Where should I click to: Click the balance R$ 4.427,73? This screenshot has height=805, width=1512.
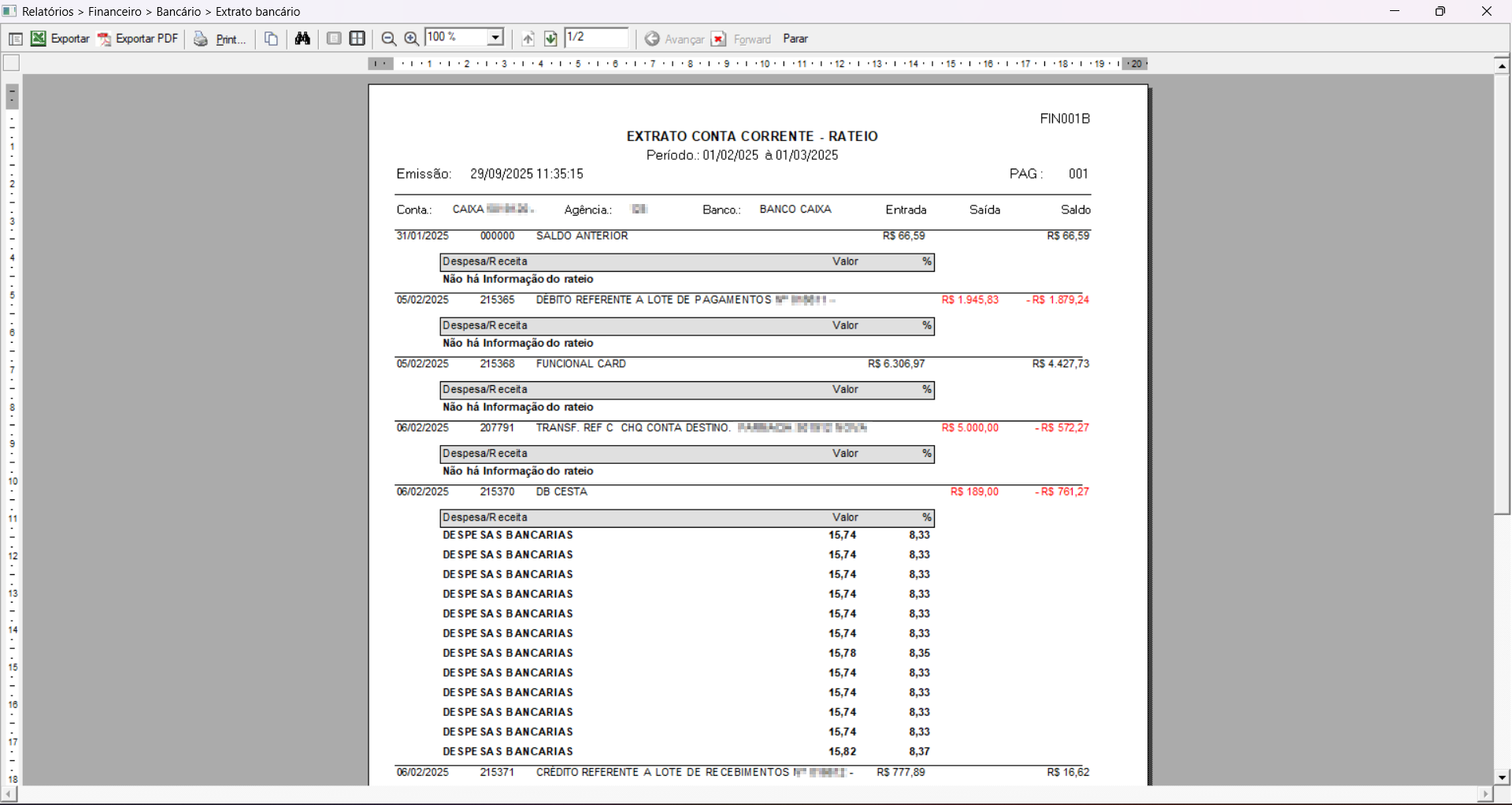point(1061,364)
